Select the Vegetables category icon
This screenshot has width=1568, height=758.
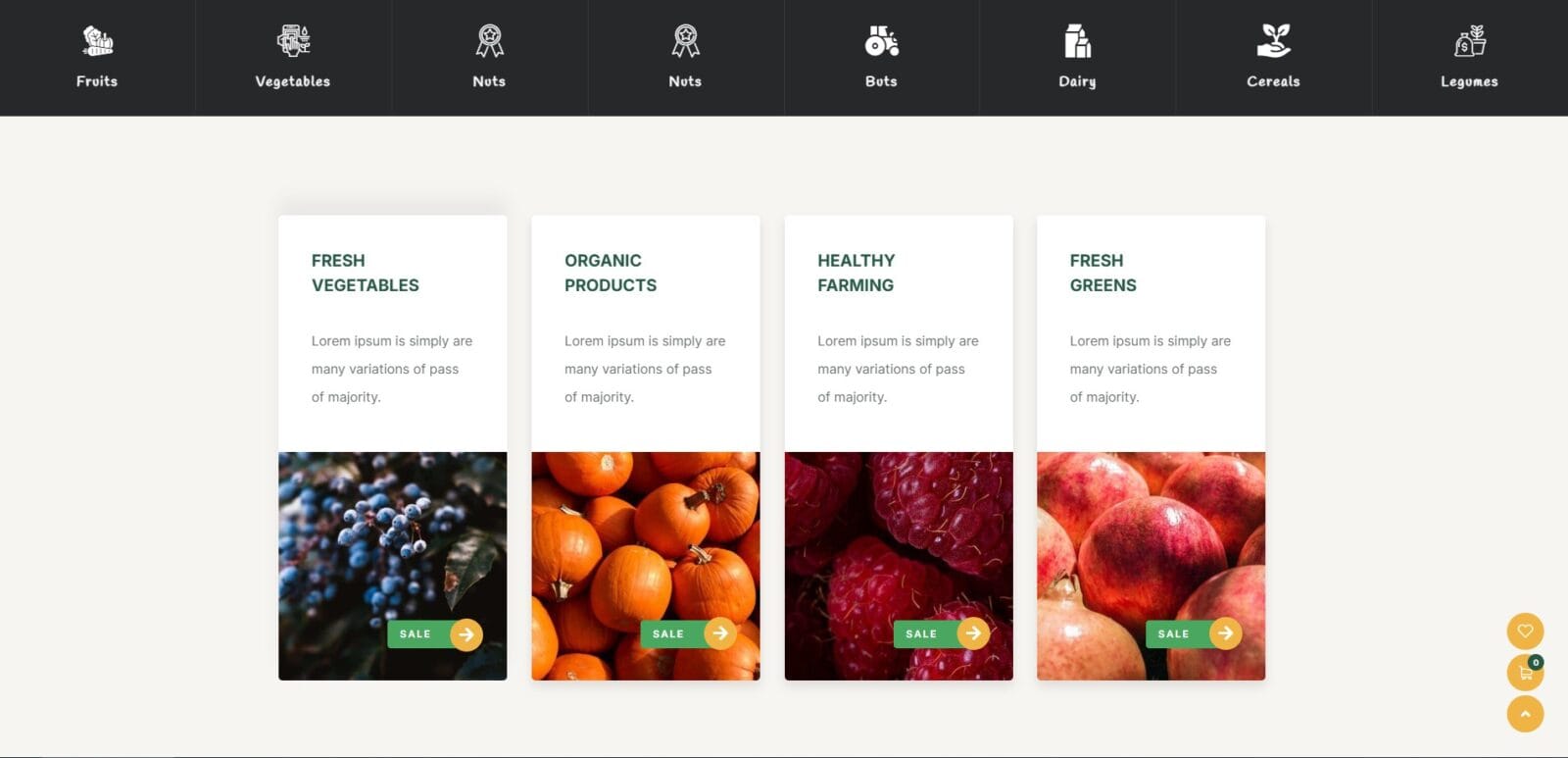[293, 41]
